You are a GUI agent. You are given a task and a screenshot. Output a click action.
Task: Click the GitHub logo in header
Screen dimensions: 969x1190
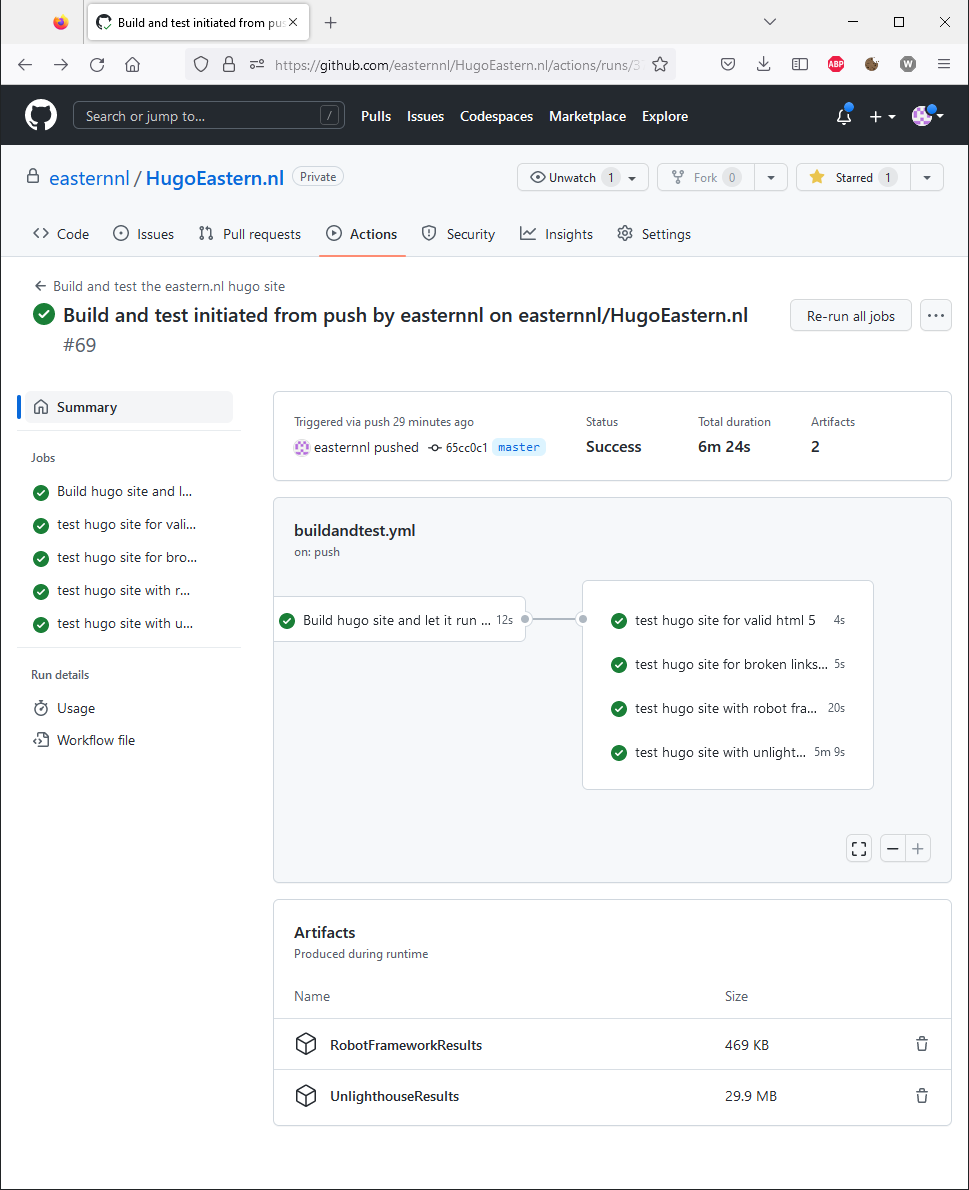[41, 116]
